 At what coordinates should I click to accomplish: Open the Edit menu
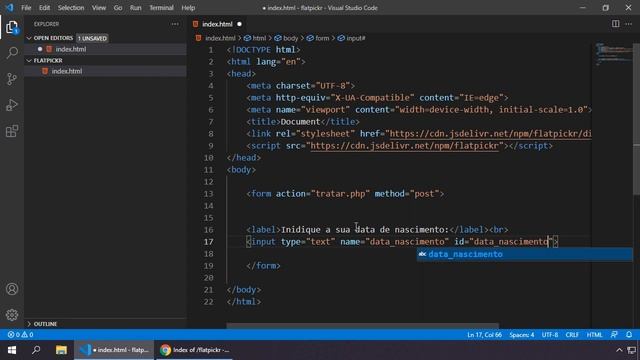(44, 8)
